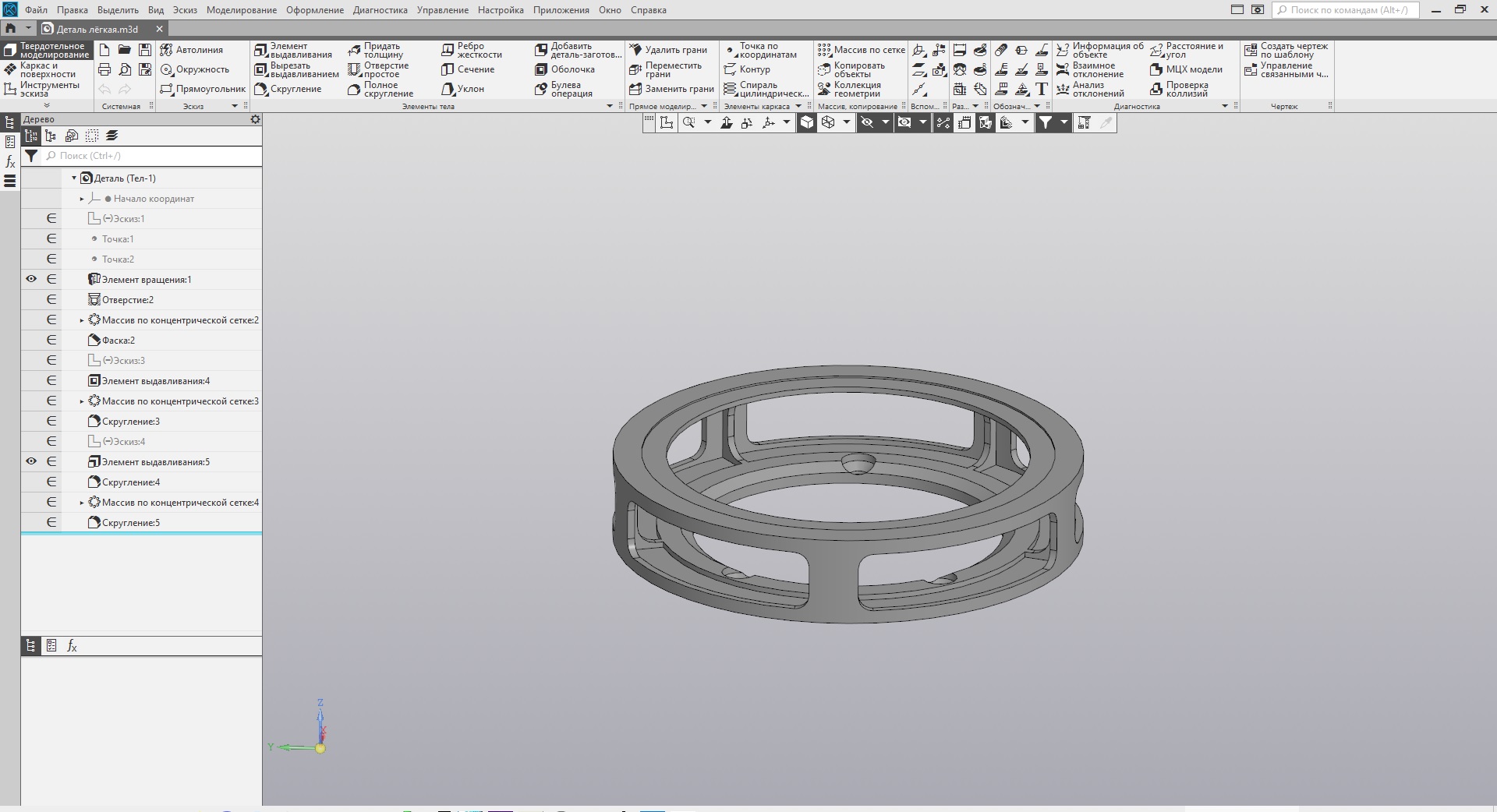Save the document with the floppy disk icon
The width and height of the screenshot is (1497, 812).
[x=145, y=50]
